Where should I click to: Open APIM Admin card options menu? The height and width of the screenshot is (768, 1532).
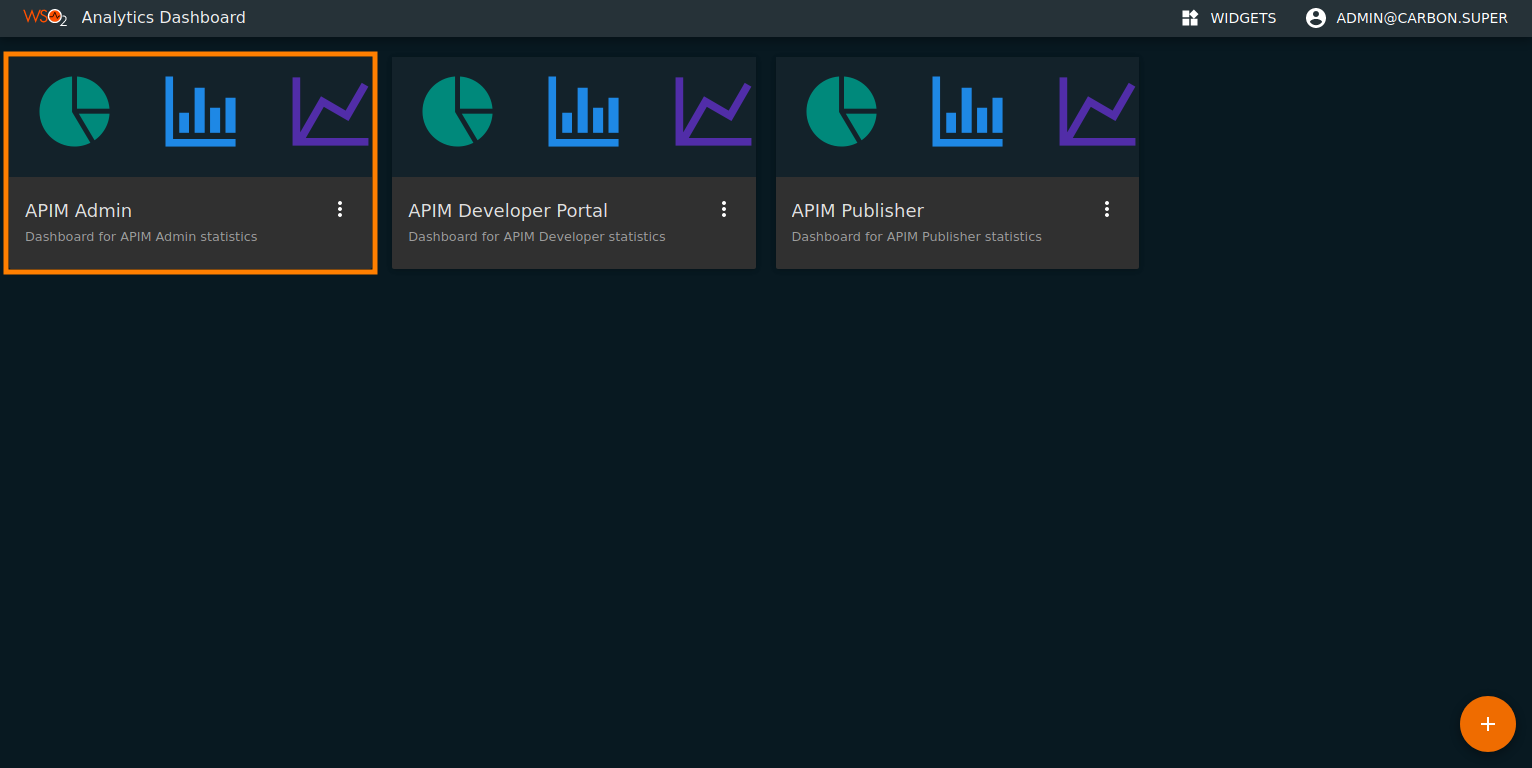[x=340, y=209]
